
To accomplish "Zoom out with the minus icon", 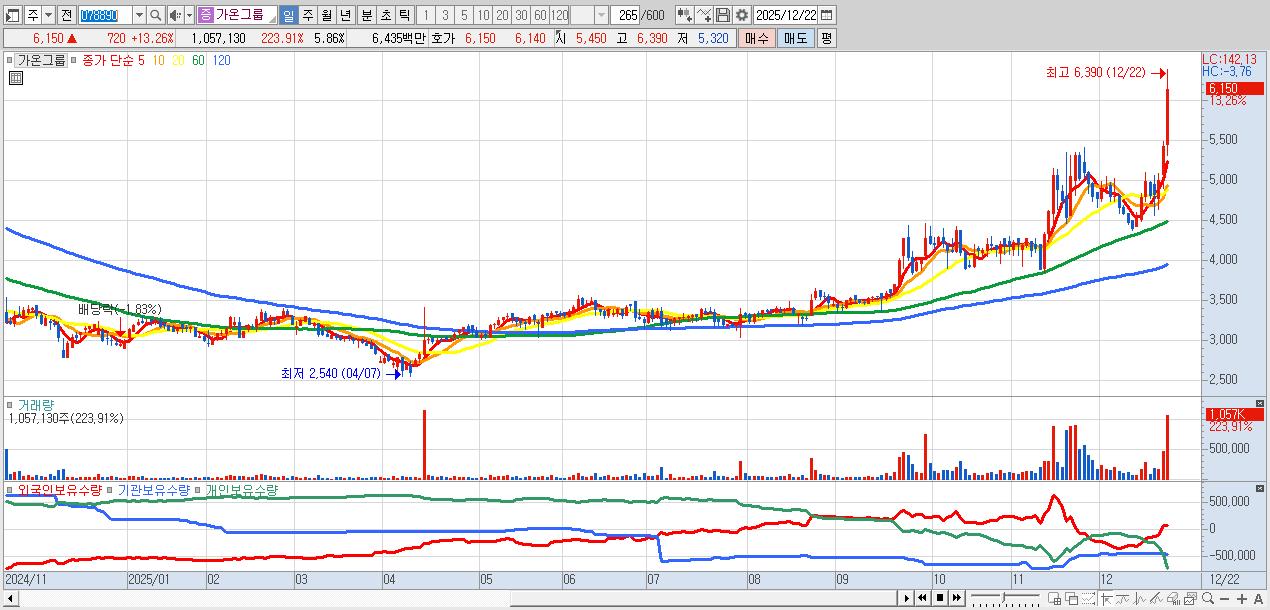I will point(1224,599).
